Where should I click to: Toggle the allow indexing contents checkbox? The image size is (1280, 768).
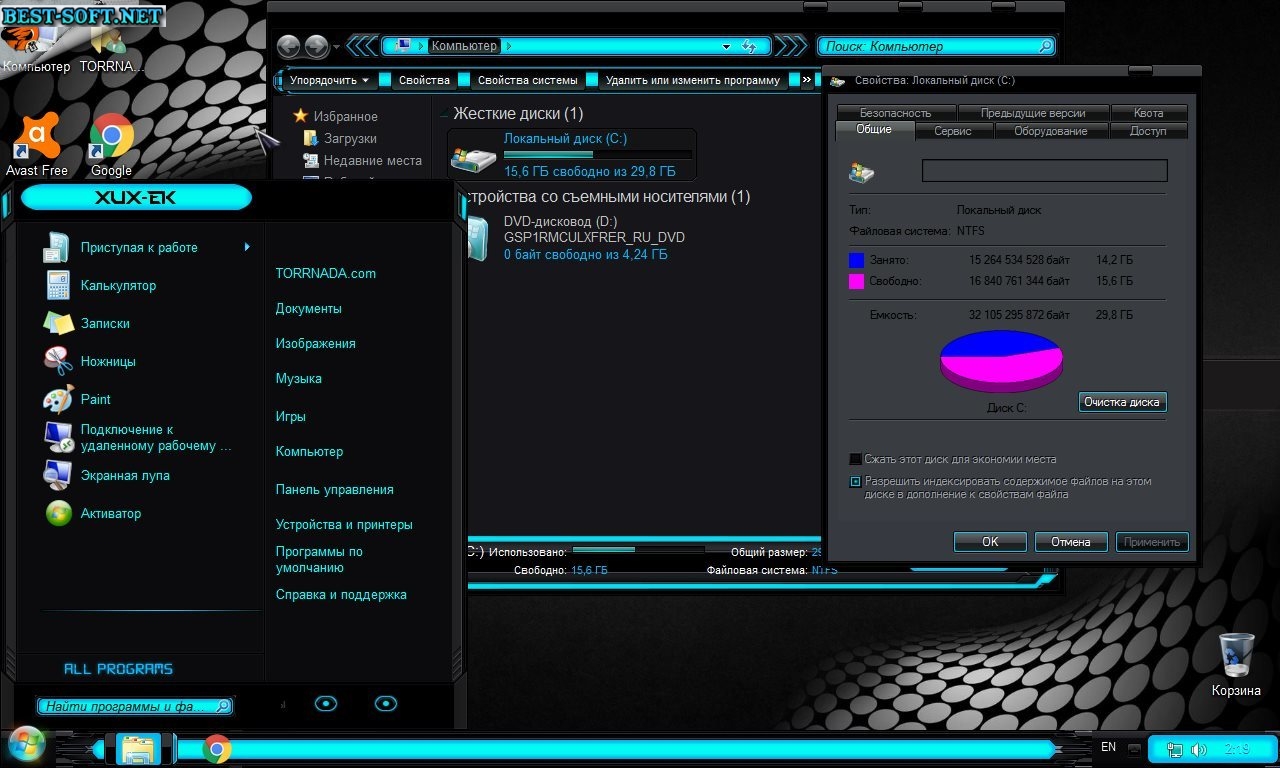click(855, 481)
